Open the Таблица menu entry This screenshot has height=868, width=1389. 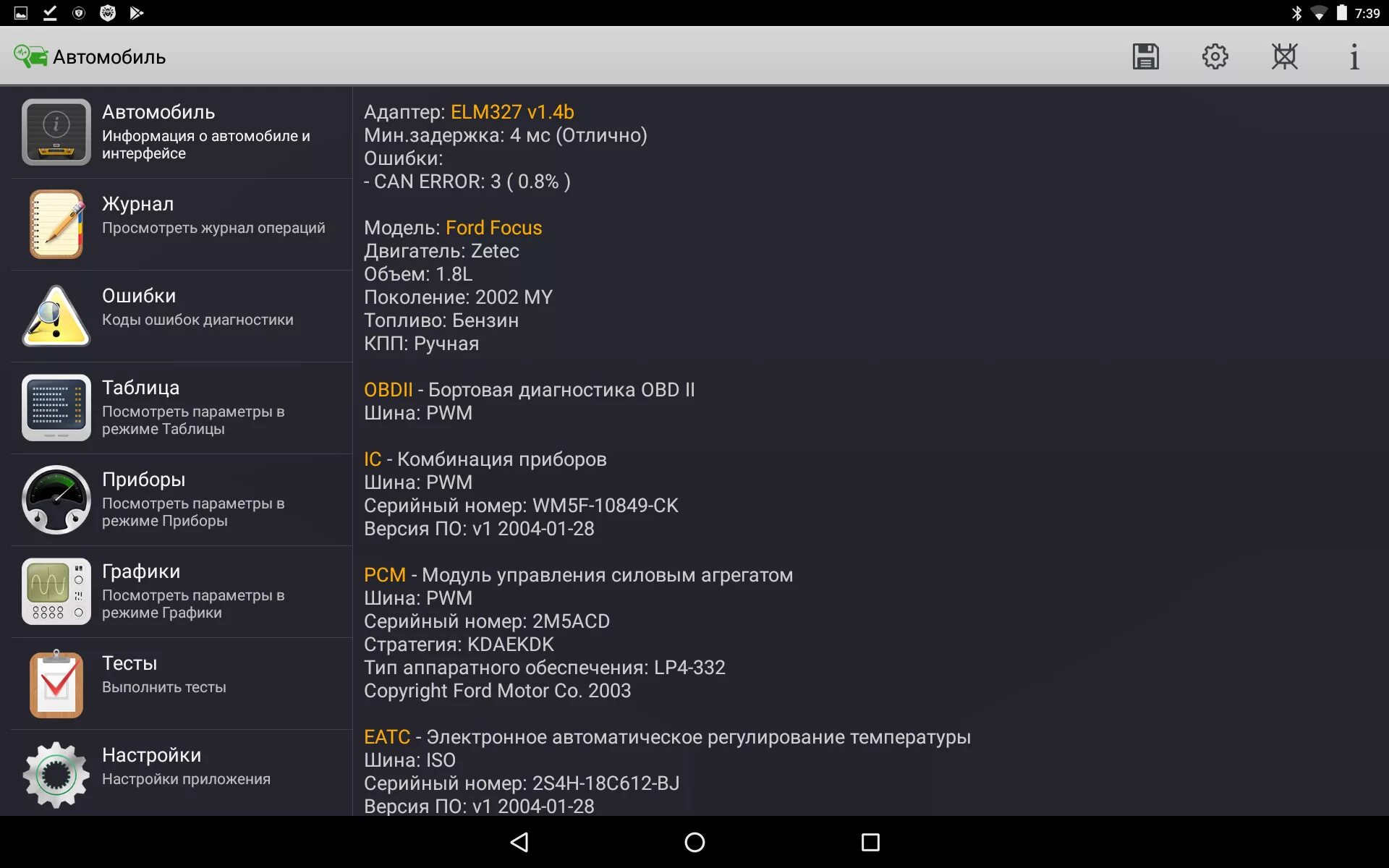point(181,407)
